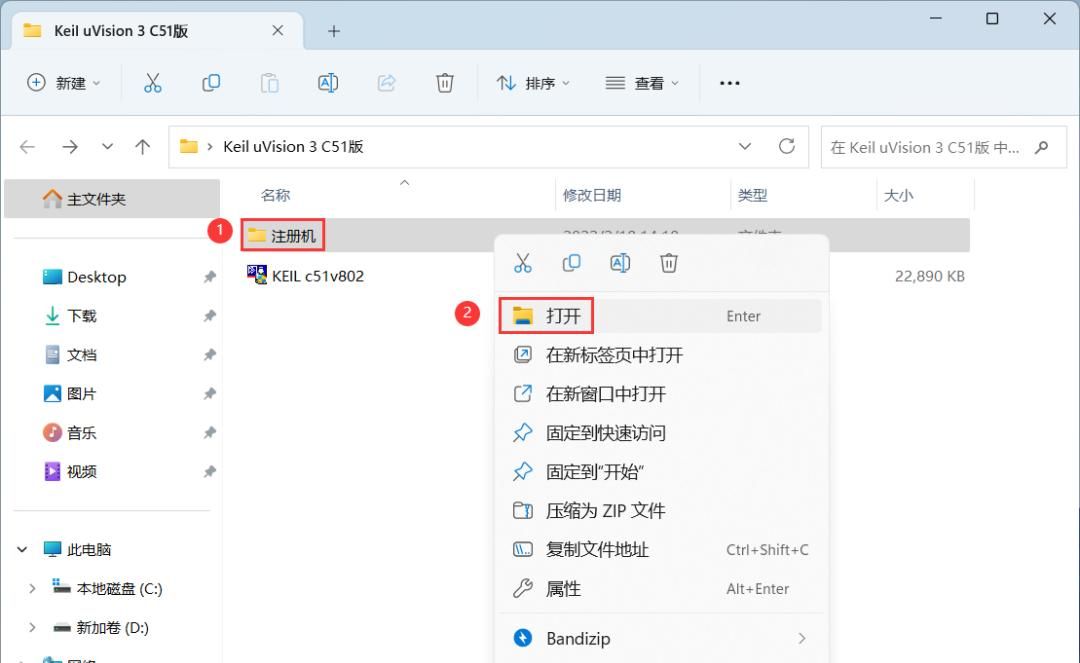
Task: Select the Cut icon in the toolbar
Action: click(x=152, y=83)
